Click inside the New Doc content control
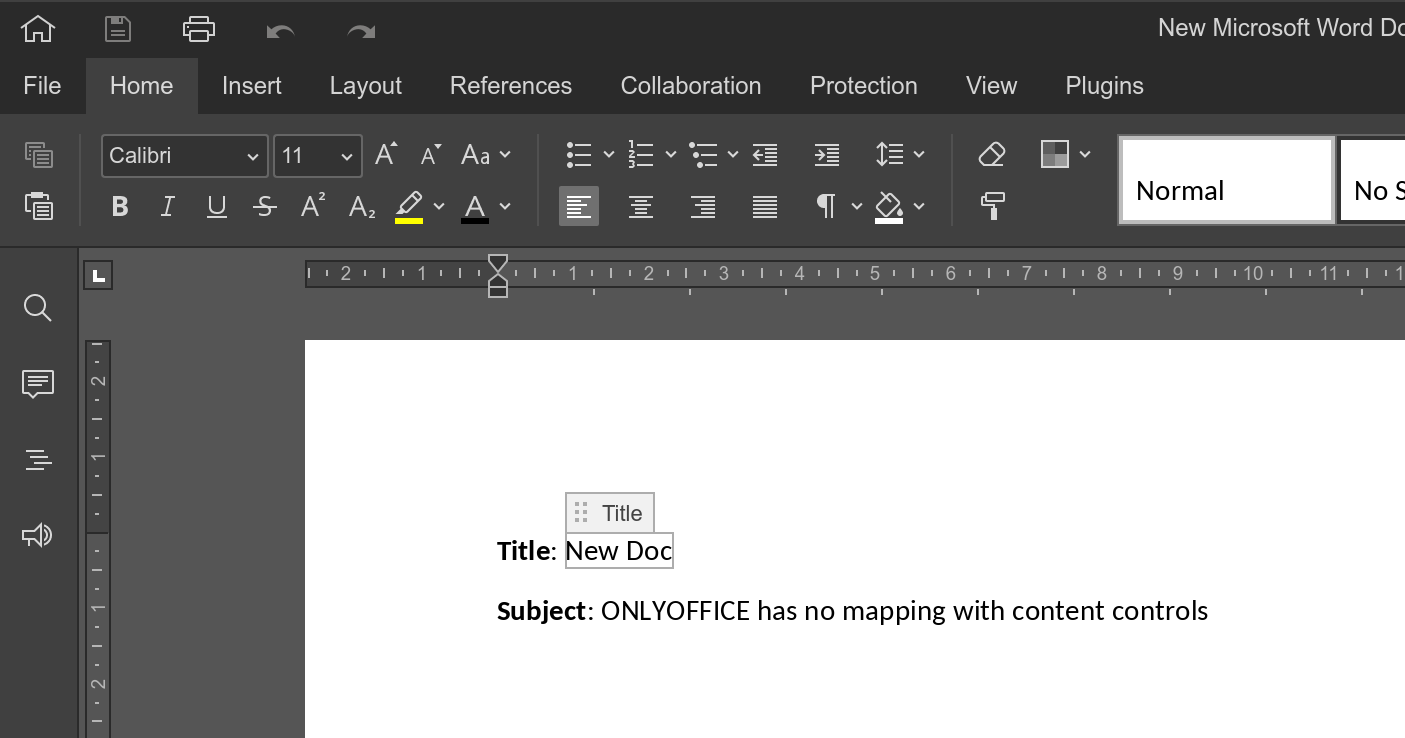Viewport: 1405px width, 738px height. pyautogui.click(x=619, y=551)
